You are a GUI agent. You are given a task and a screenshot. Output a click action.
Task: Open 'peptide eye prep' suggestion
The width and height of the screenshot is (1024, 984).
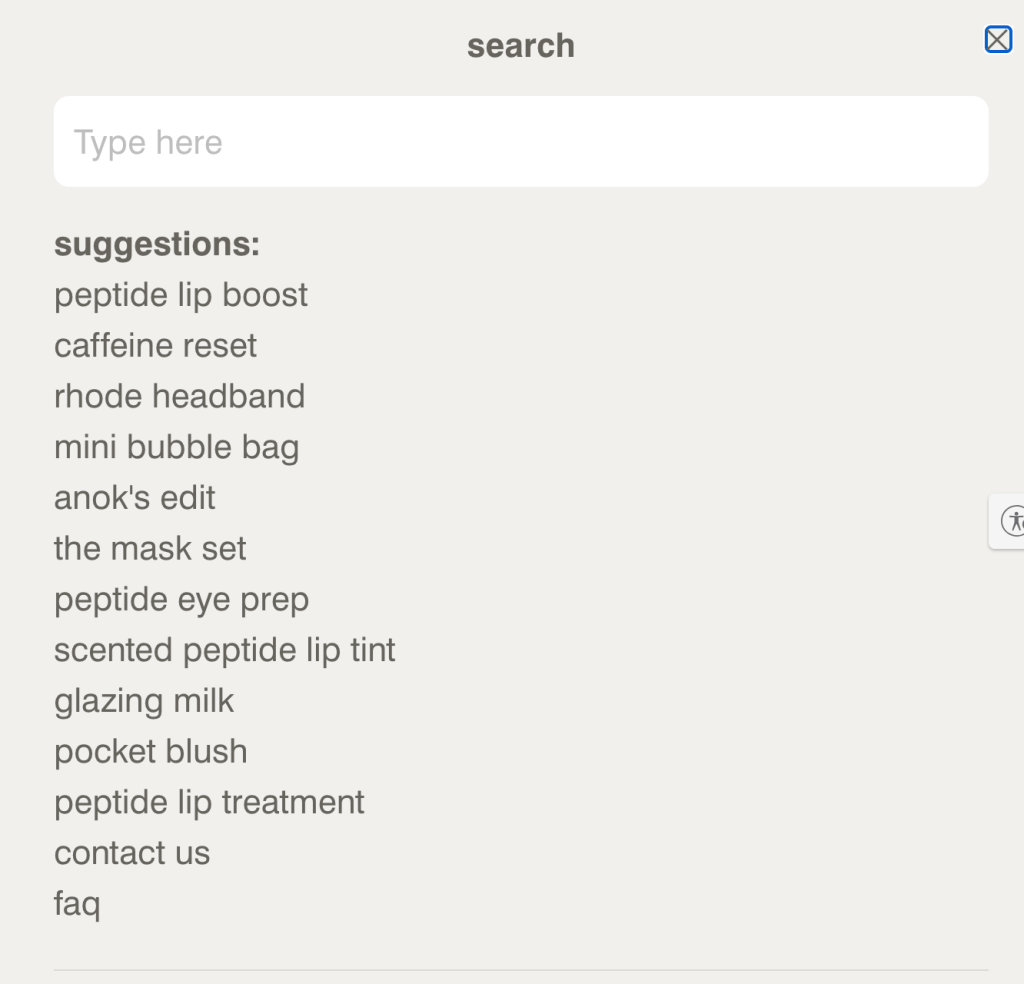182,600
